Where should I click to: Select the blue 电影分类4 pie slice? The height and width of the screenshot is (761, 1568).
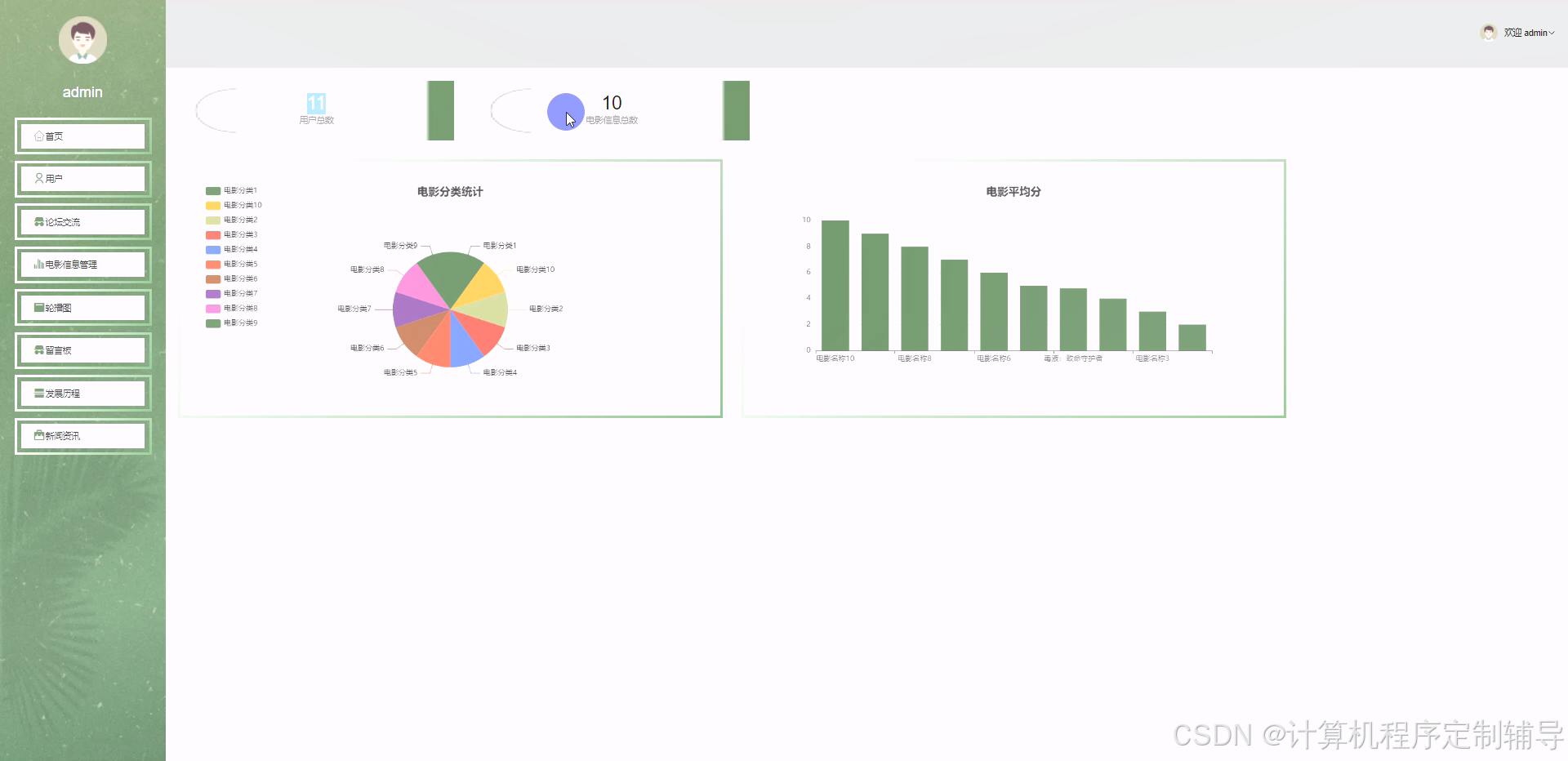(x=462, y=347)
